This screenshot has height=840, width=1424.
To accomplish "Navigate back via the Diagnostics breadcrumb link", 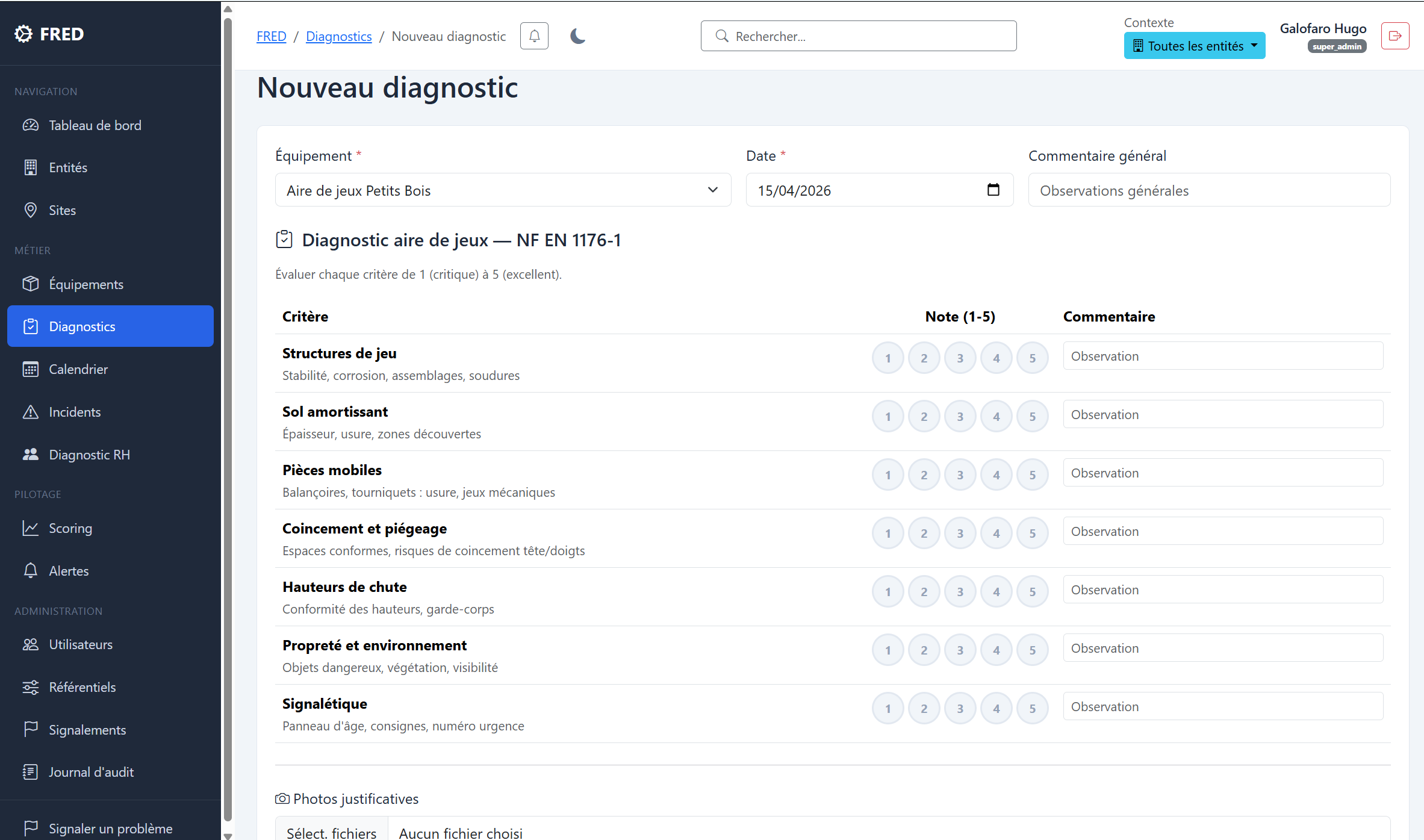I will (338, 36).
